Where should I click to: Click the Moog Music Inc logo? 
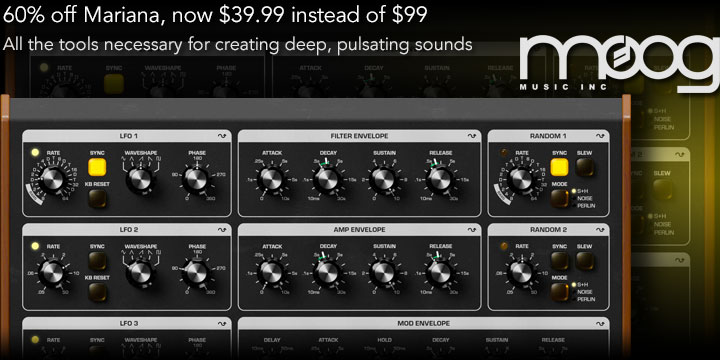620,63
